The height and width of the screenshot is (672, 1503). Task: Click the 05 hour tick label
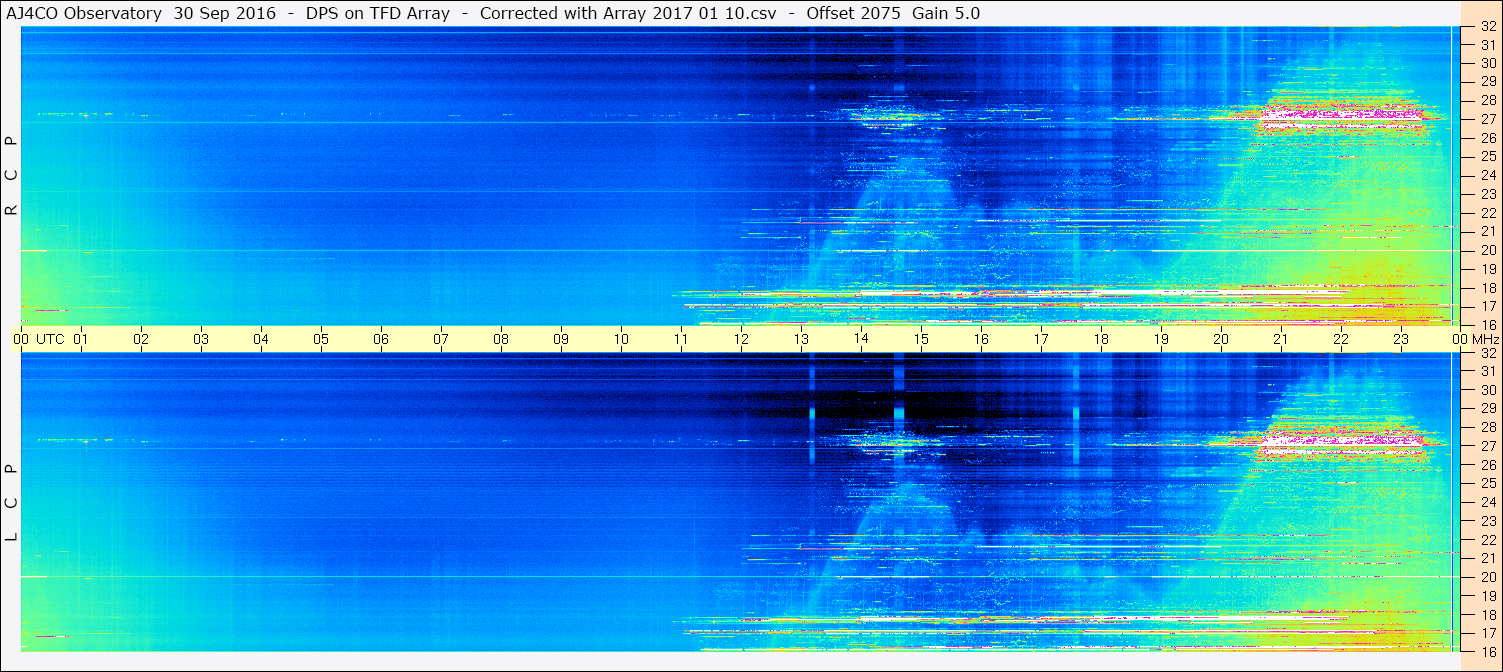point(321,339)
